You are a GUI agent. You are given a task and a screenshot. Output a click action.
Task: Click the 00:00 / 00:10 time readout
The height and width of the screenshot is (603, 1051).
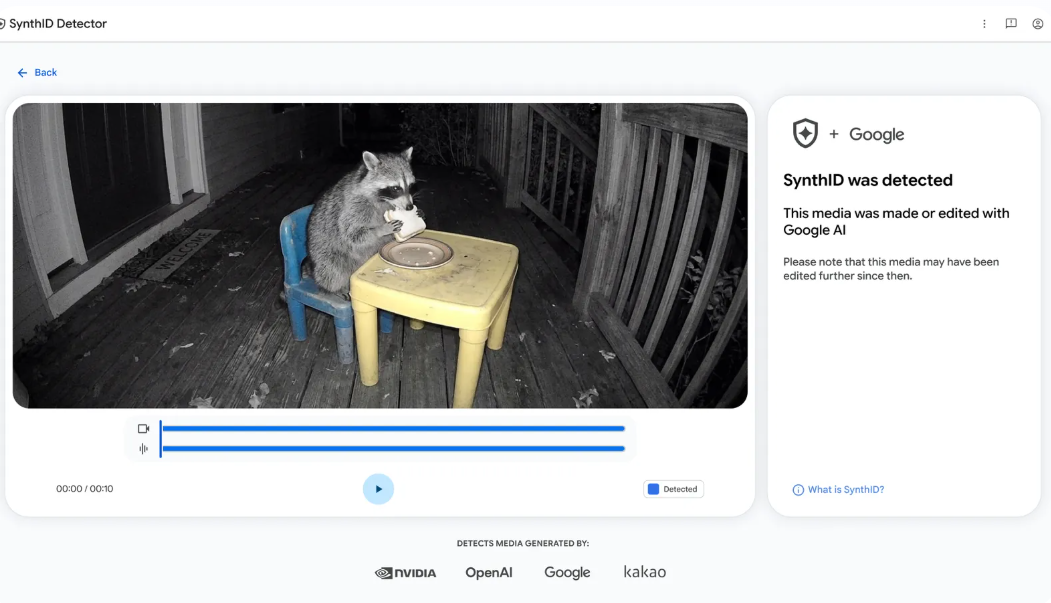[x=84, y=489]
